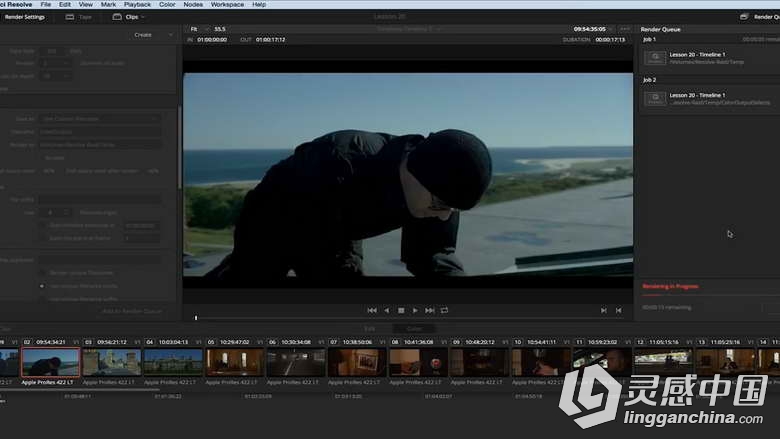The width and height of the screenshot is (780, 439).
Task: Select clip 02 thumbnail 09:54:34:21
Action: point(50,362)
